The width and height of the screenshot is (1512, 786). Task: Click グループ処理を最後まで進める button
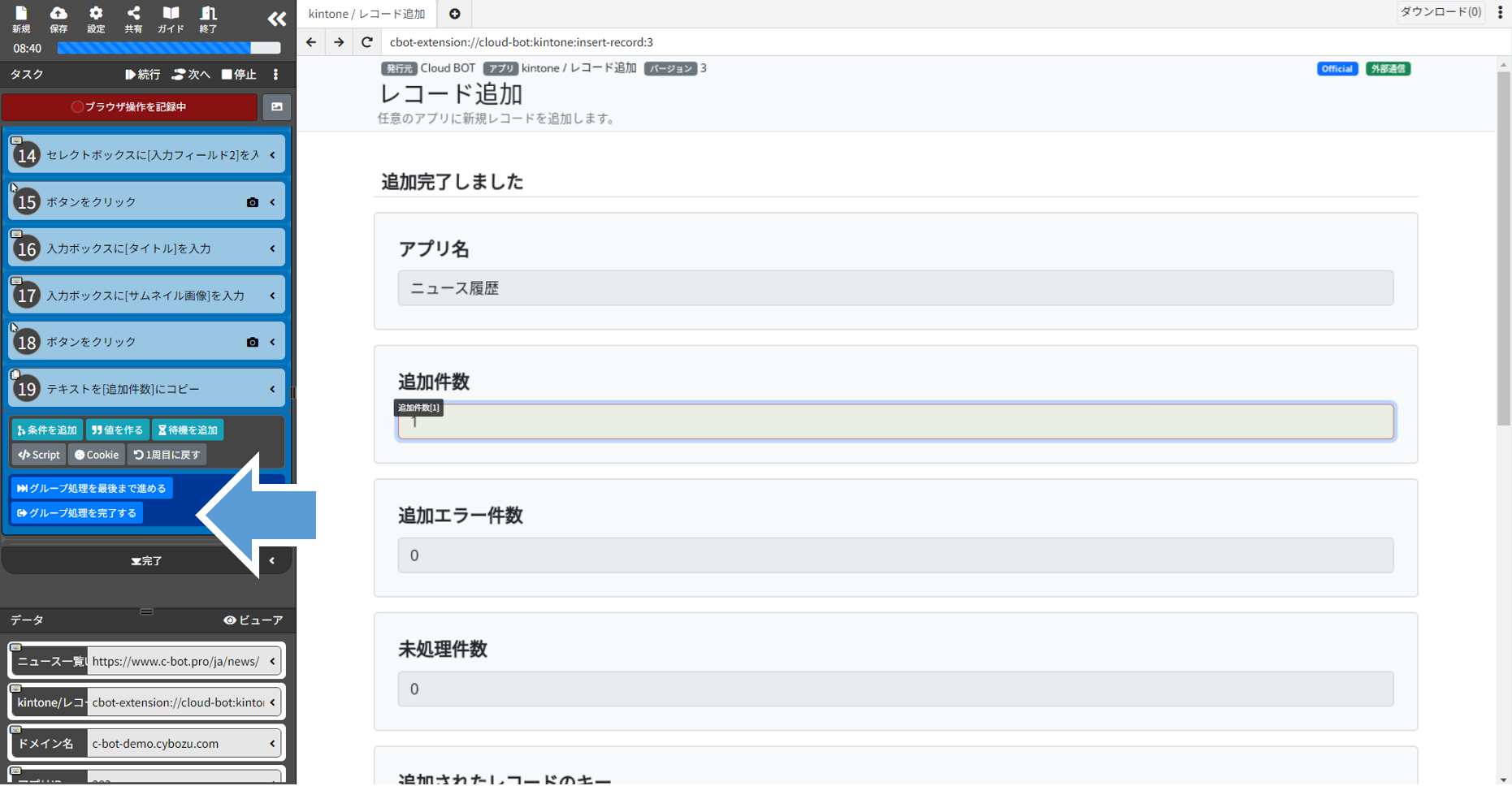pyautogui.click(x=92, y=488)
